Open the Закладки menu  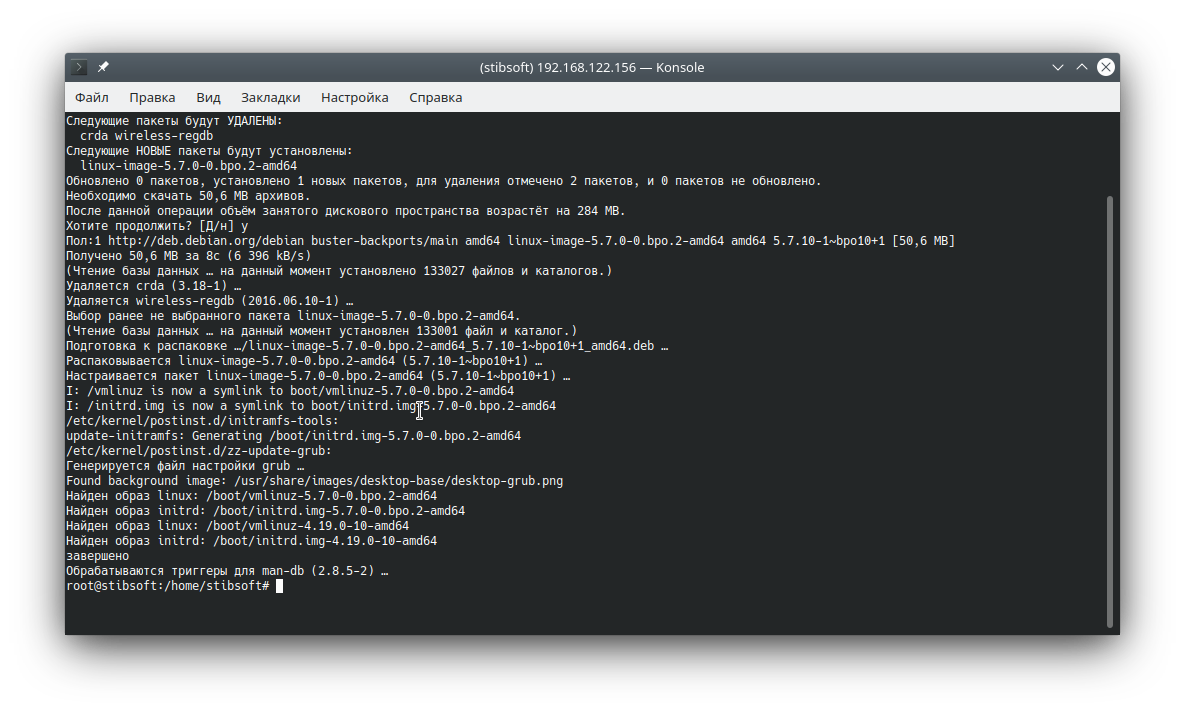(271, 98)
